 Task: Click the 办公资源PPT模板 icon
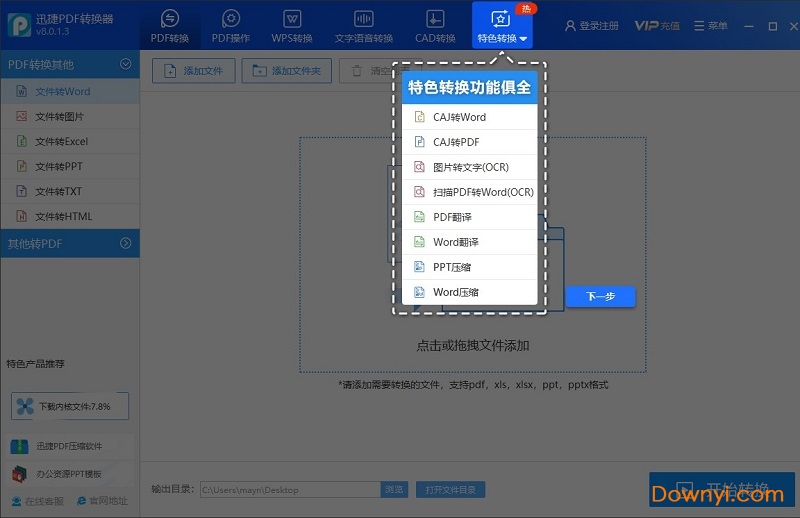[x=19, y=475]
